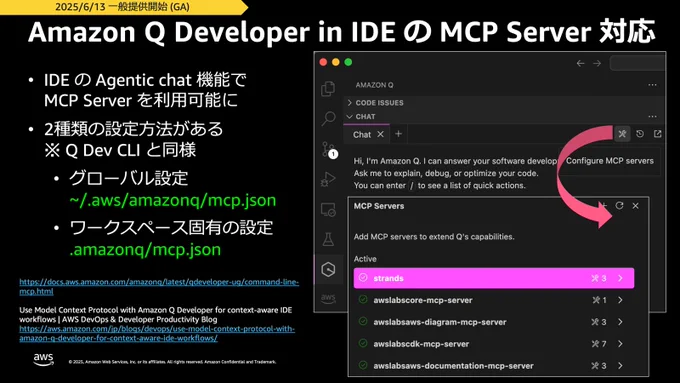Click the yellow macOS minimize button
Image resolution: width=680 pixels, height=383 pixels.
336,62
